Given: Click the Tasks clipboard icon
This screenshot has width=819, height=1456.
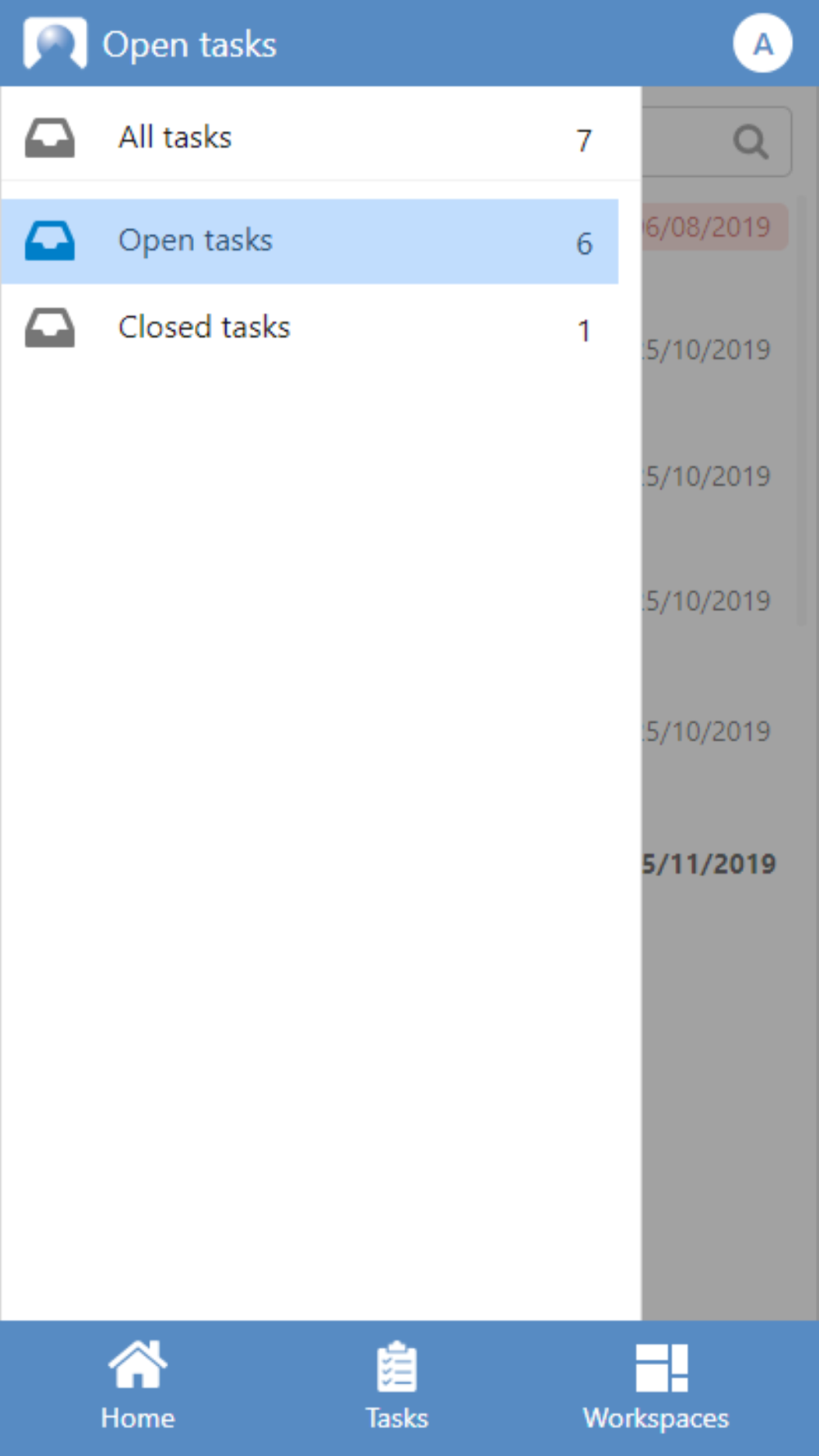Looking at the screenshot, I should [x=397, y=1367].
